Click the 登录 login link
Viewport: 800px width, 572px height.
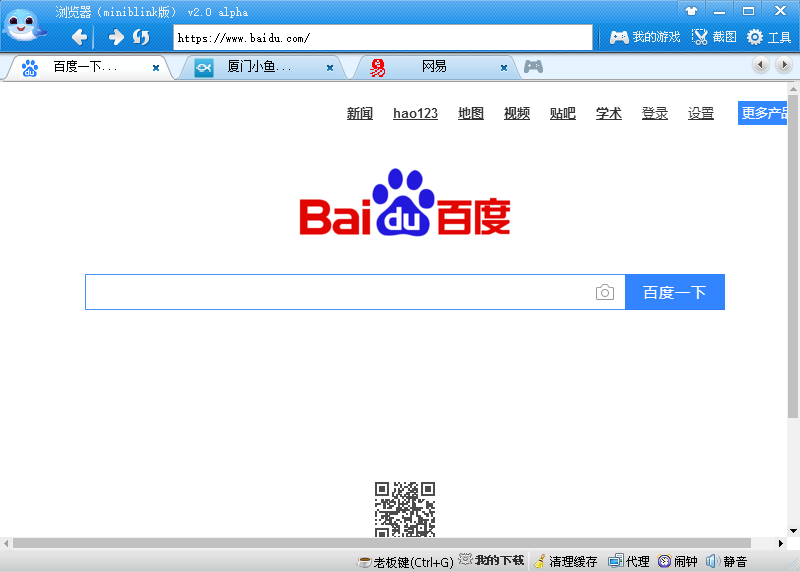655,113
